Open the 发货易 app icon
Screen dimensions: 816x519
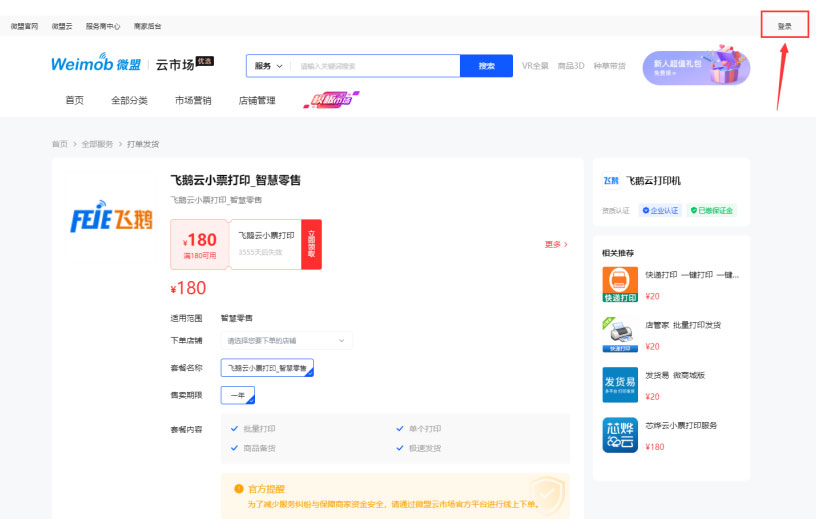coord(620,384)
